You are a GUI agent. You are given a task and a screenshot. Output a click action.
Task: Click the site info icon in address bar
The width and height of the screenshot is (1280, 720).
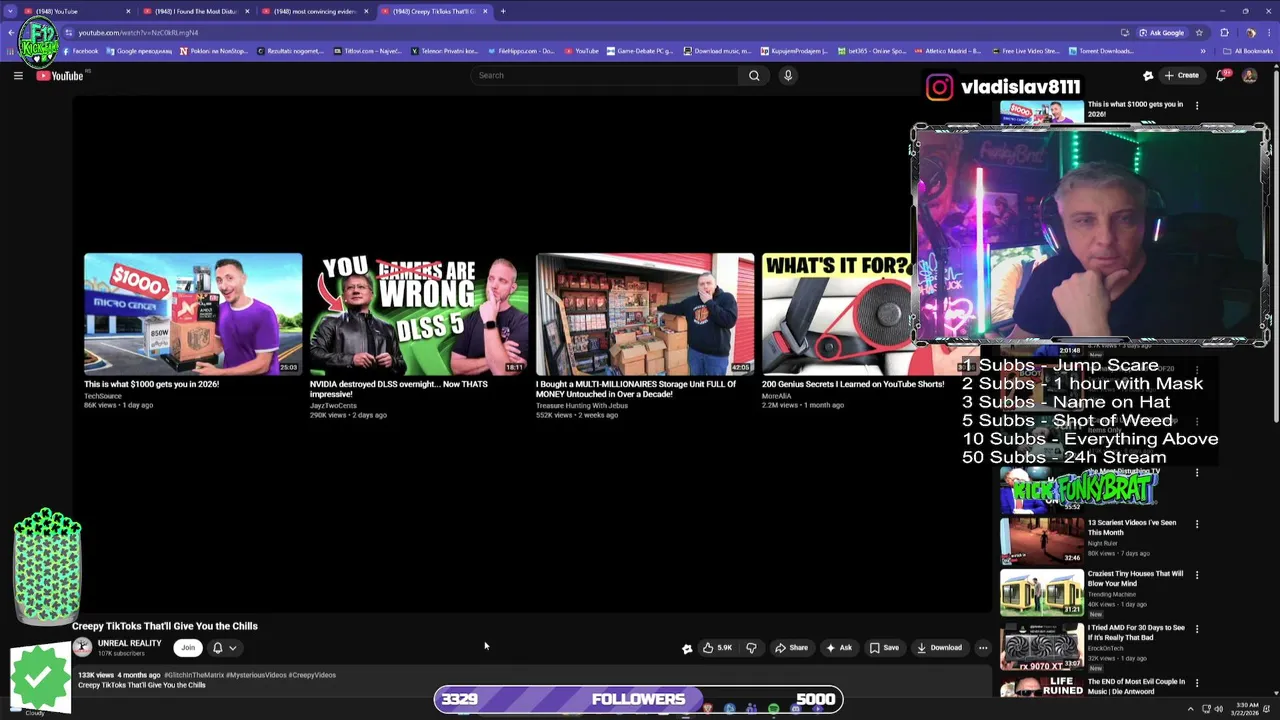(x=69, y=32)
